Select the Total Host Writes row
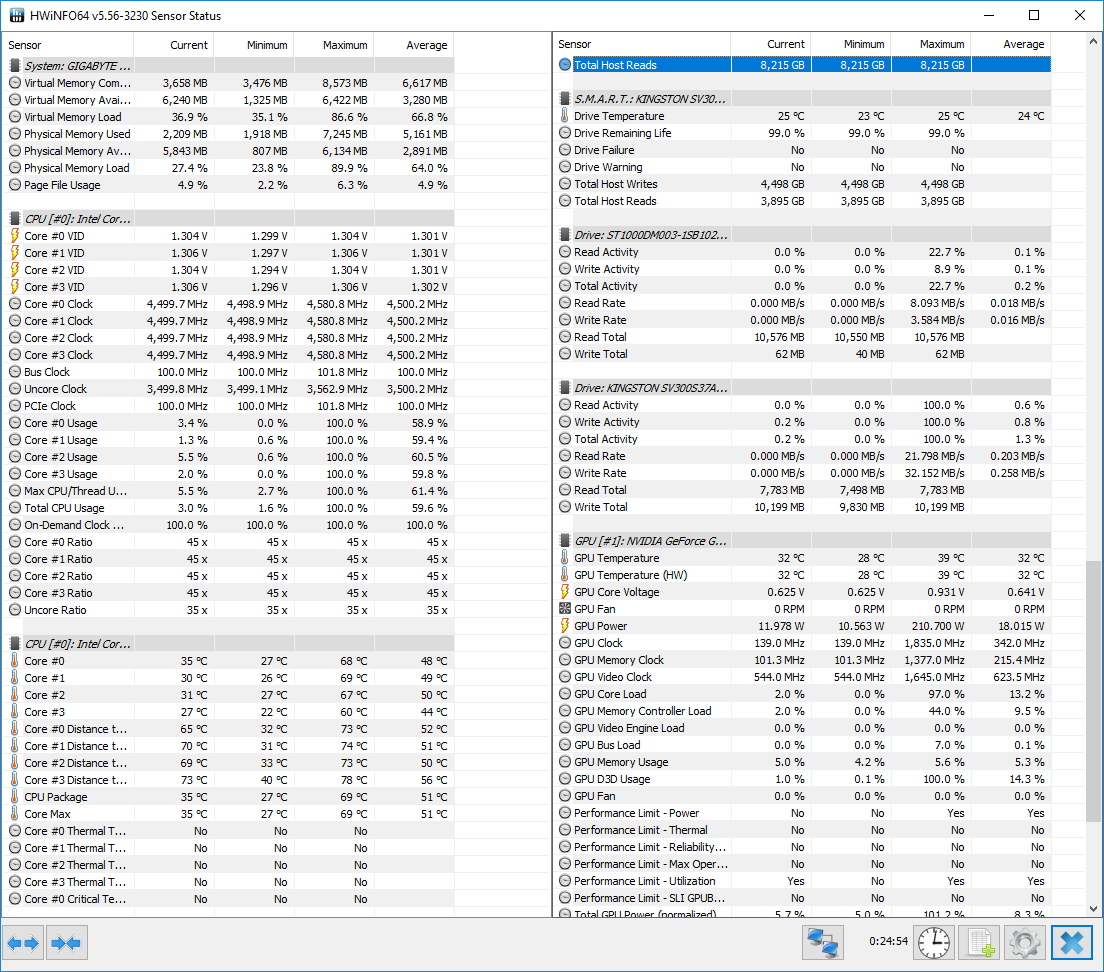 tap(803, 184)
